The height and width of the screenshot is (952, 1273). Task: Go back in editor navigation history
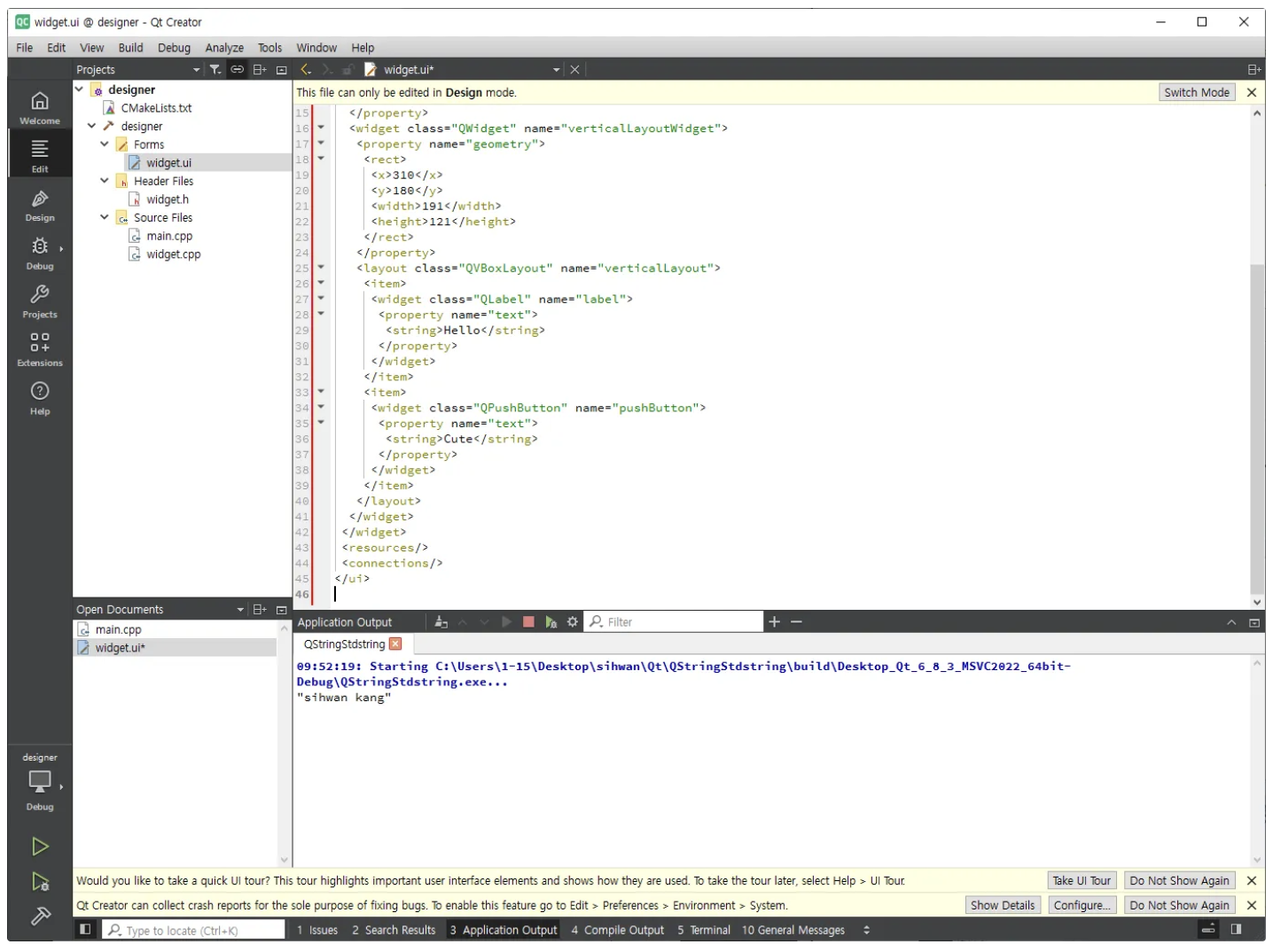click(306, 69)
